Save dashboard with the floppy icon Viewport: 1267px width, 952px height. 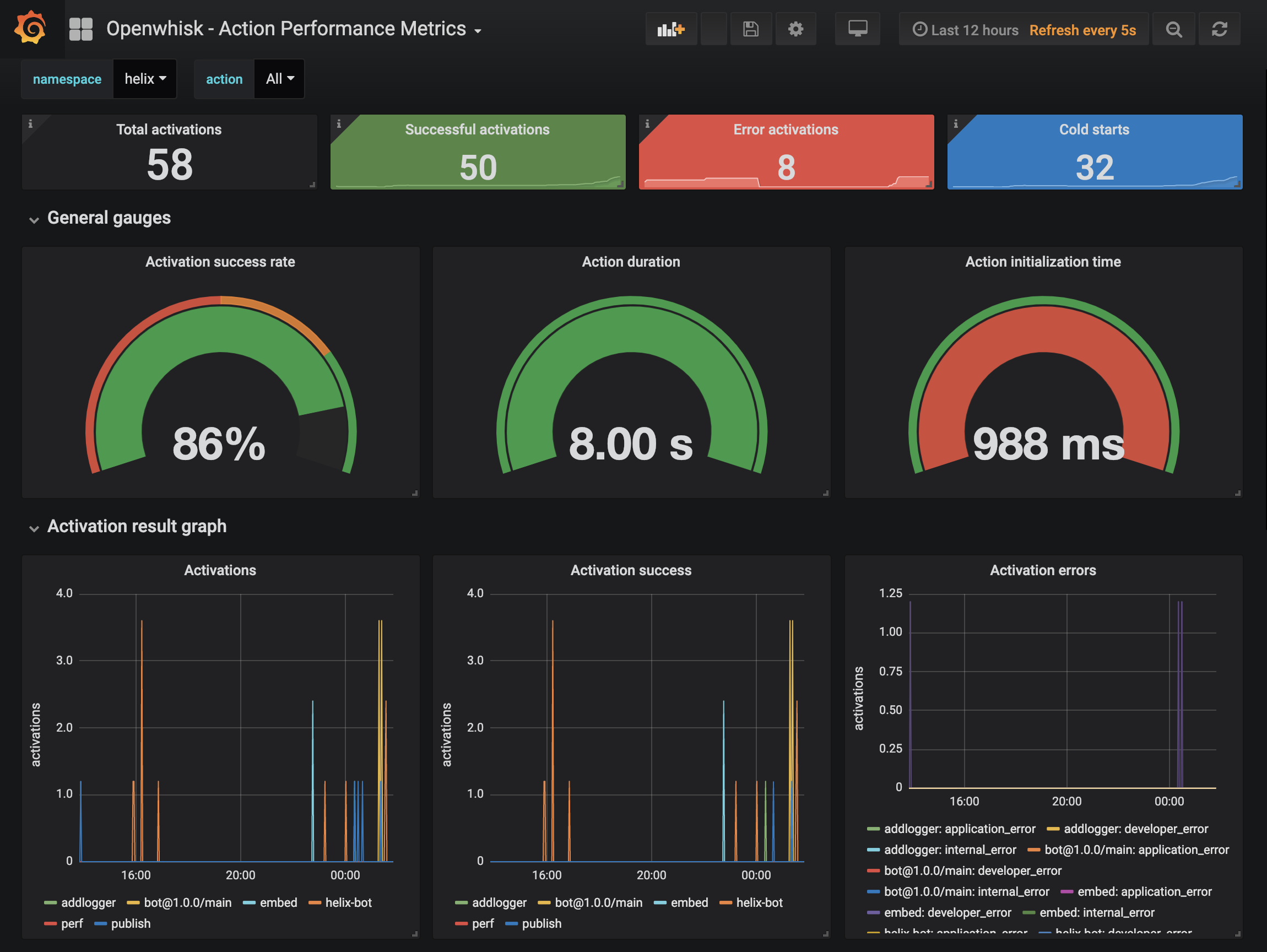pyautogui.click(x=750, y=29)
